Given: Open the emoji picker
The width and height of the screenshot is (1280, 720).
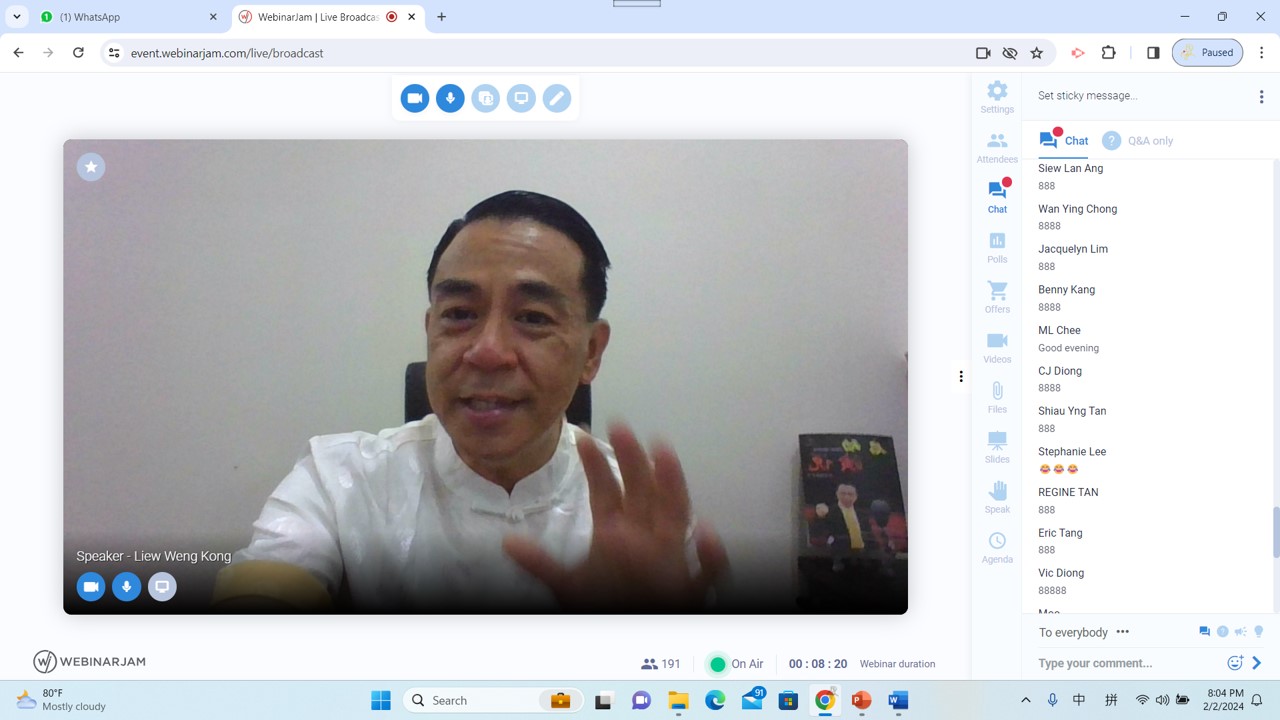Looking at the screenshot, I should click(x=1235, y=663).
